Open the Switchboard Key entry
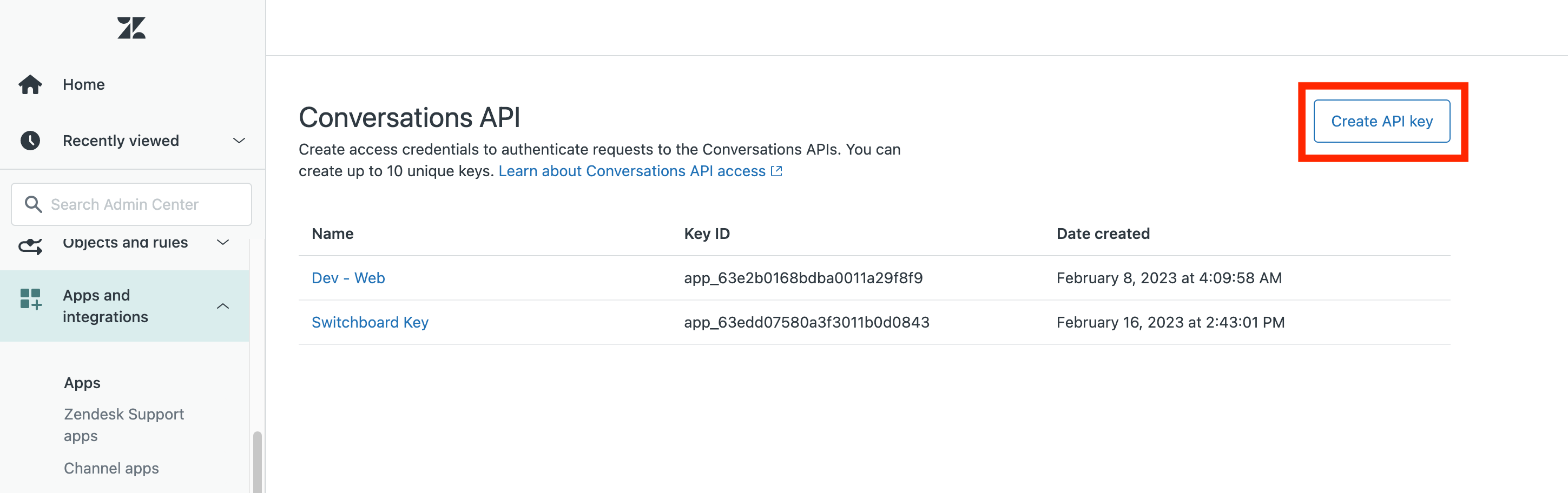Image resolution: width=1568 pixels, height=493 pixels. (x=370, y=322)
